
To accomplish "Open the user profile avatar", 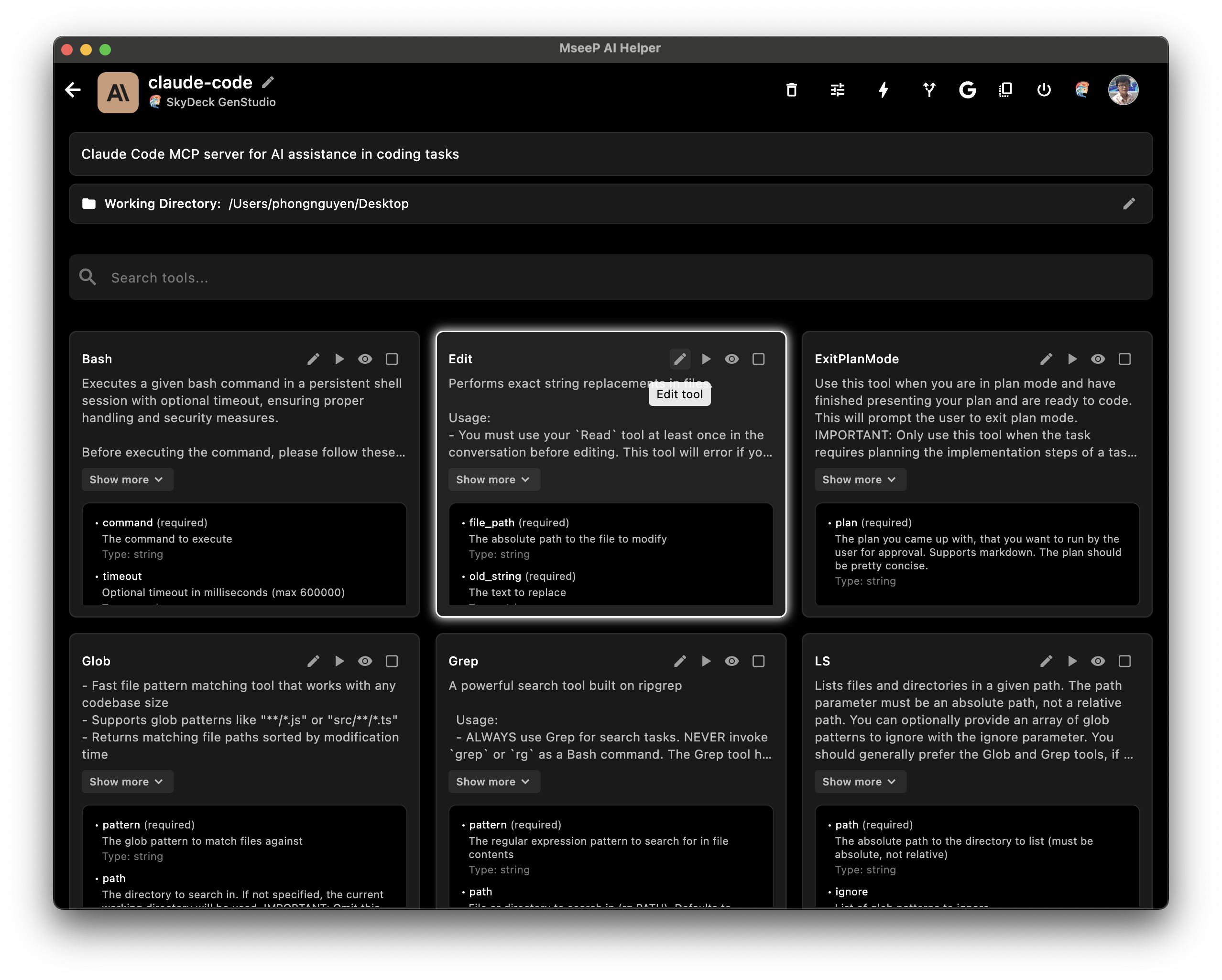I will (x=1123, y=89).
